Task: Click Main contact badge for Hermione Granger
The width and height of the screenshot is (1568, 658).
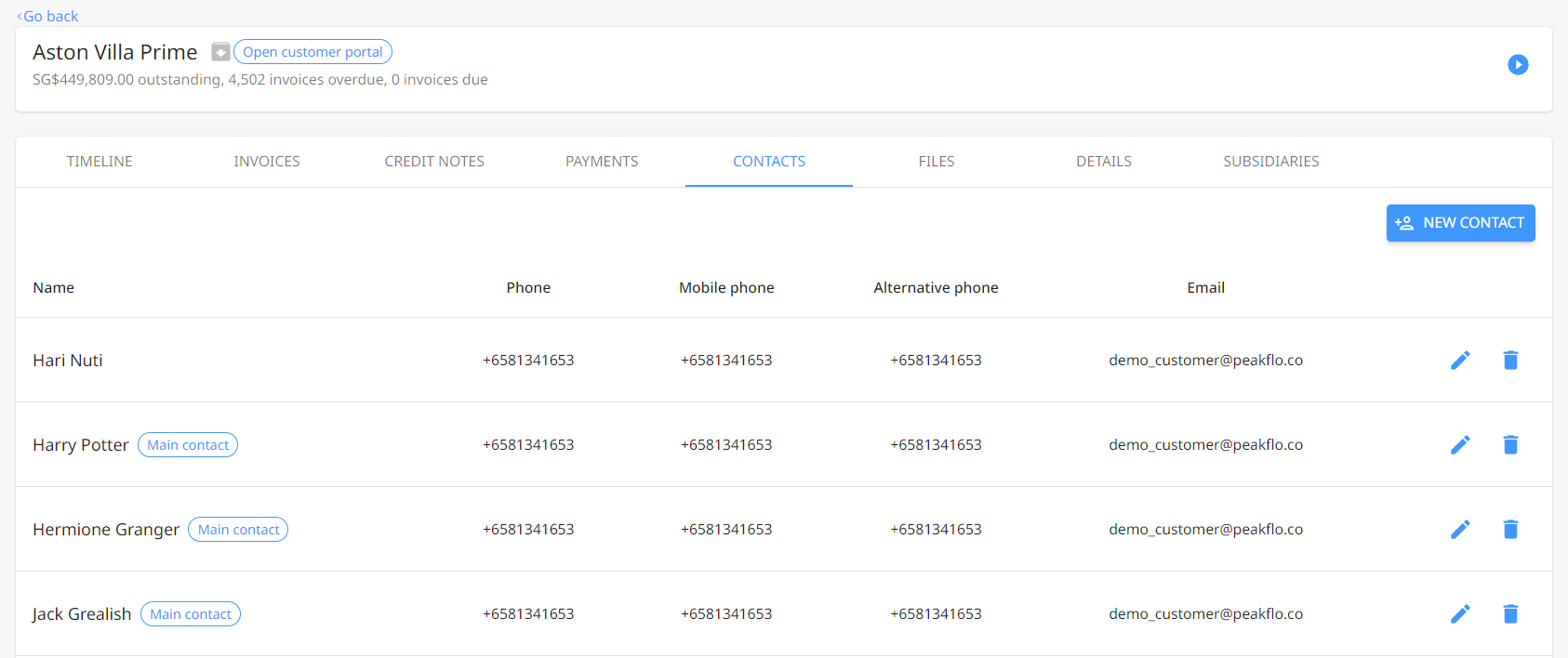Action: click(x=238, y=530)
